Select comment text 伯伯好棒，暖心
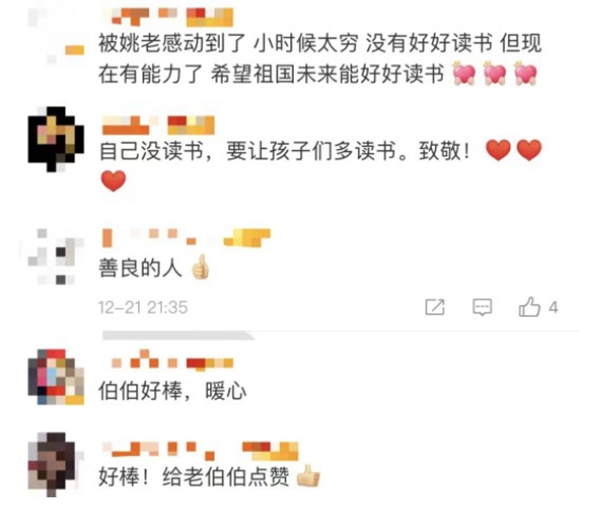 (172, 391)
